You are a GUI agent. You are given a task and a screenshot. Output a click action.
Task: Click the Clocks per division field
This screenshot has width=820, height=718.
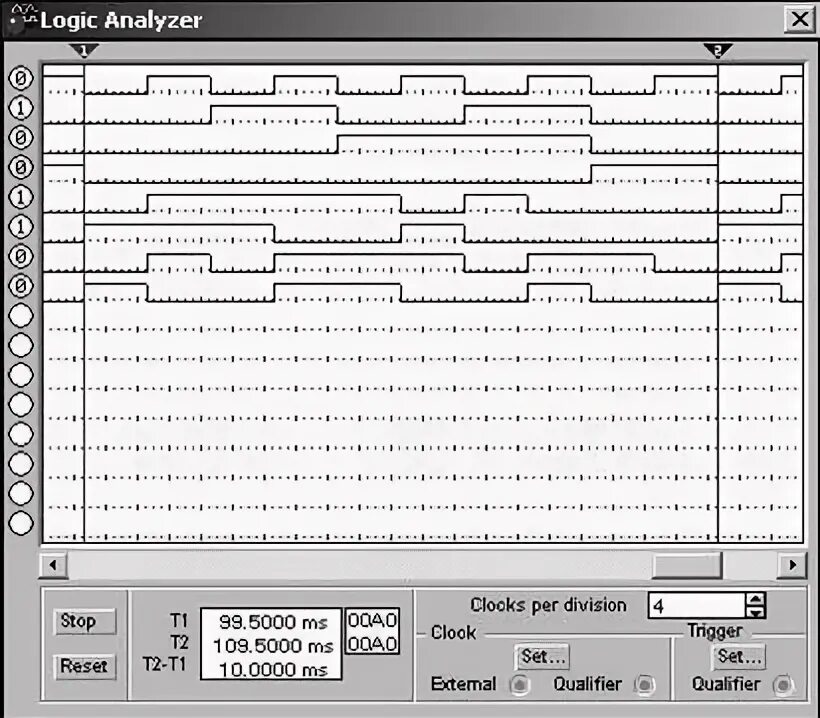[x=697, y=606]
